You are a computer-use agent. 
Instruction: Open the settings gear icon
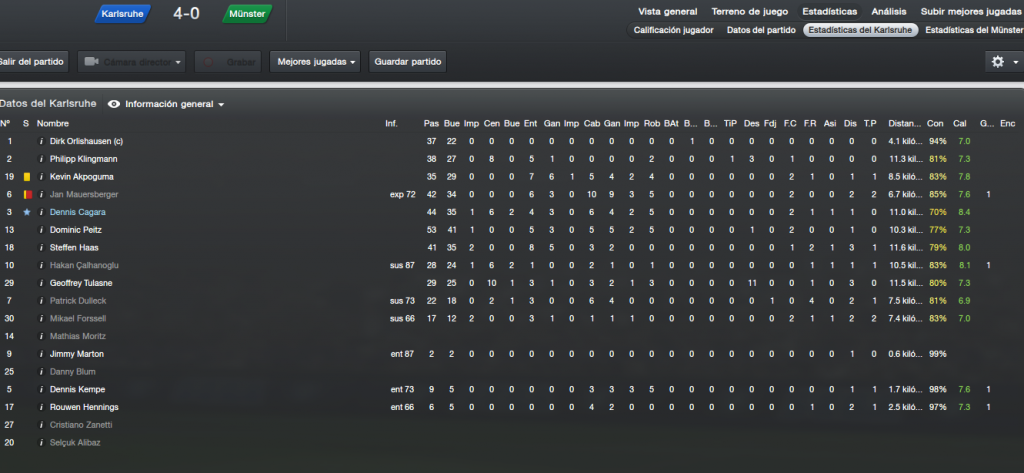997,61
